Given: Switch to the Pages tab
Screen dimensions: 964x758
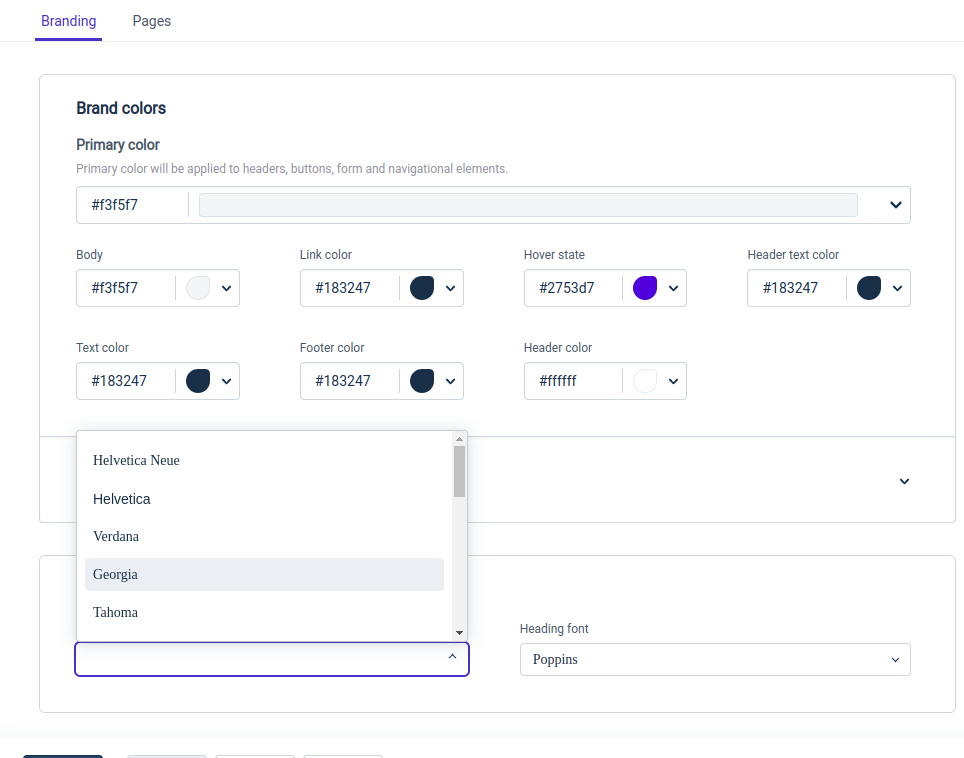Looking at the screenshot, I should click(x=151, y=21).
